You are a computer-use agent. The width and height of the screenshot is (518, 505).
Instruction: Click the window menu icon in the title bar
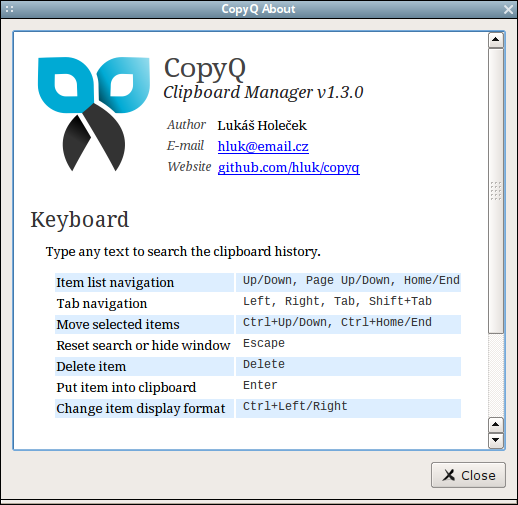(x=9, y=9)
